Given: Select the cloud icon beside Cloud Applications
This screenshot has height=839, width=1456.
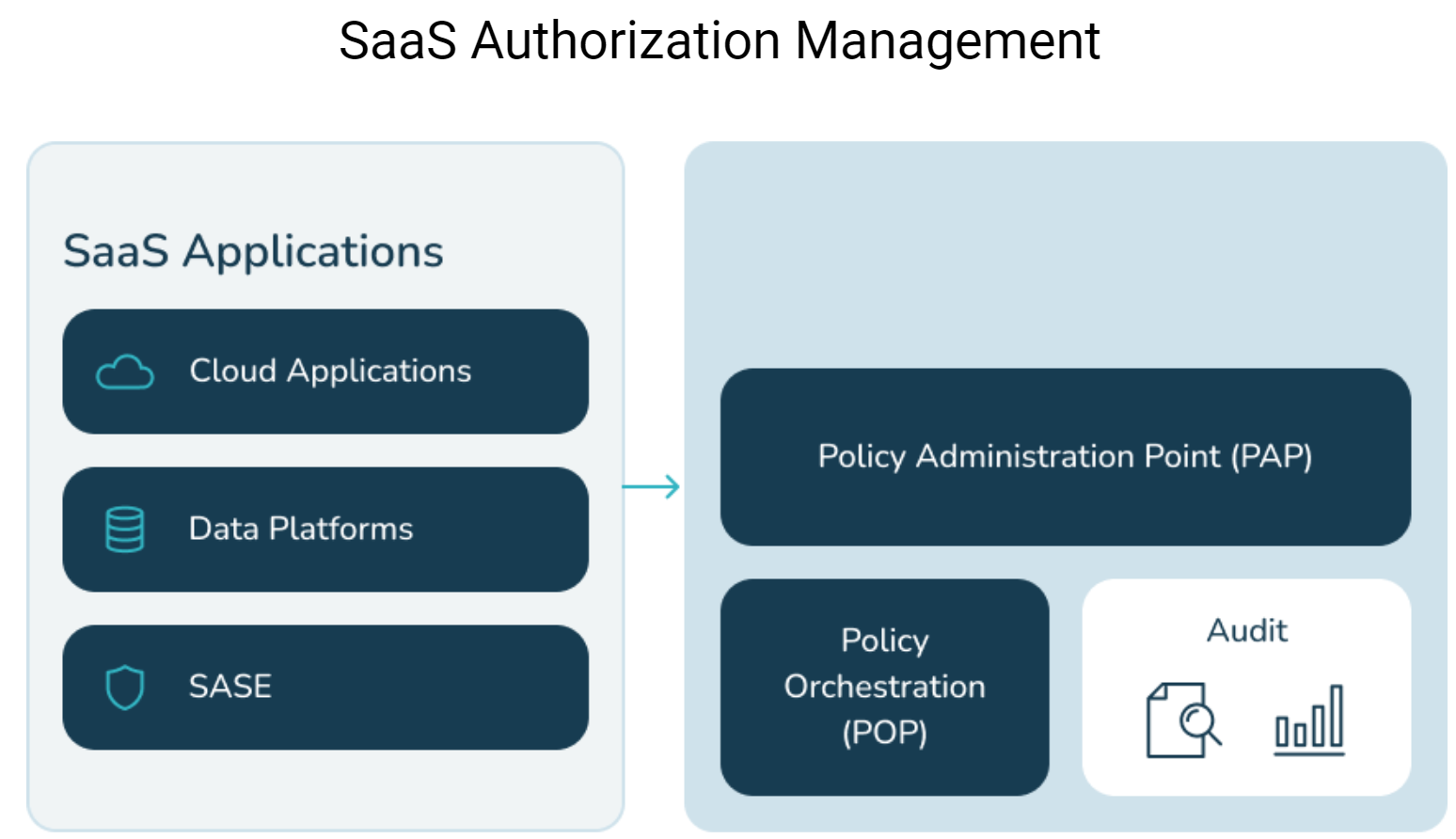Looking at the screenshot, I should (x=127, y=371).
